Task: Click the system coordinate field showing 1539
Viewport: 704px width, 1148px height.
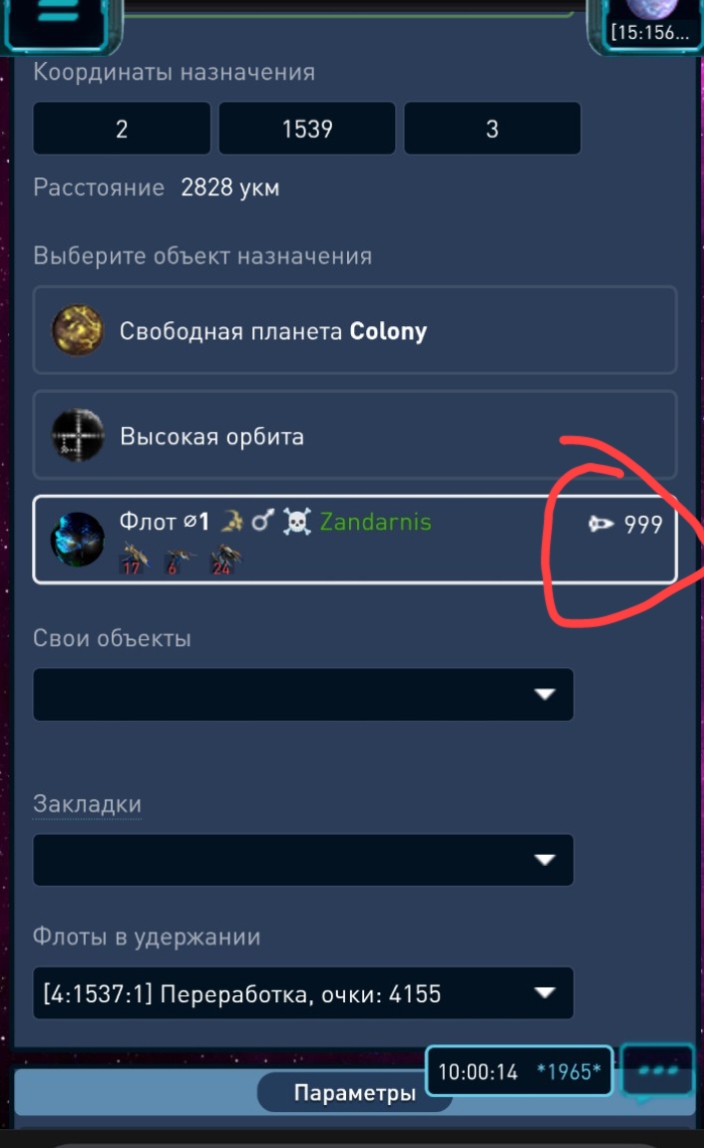Action: 307,129
